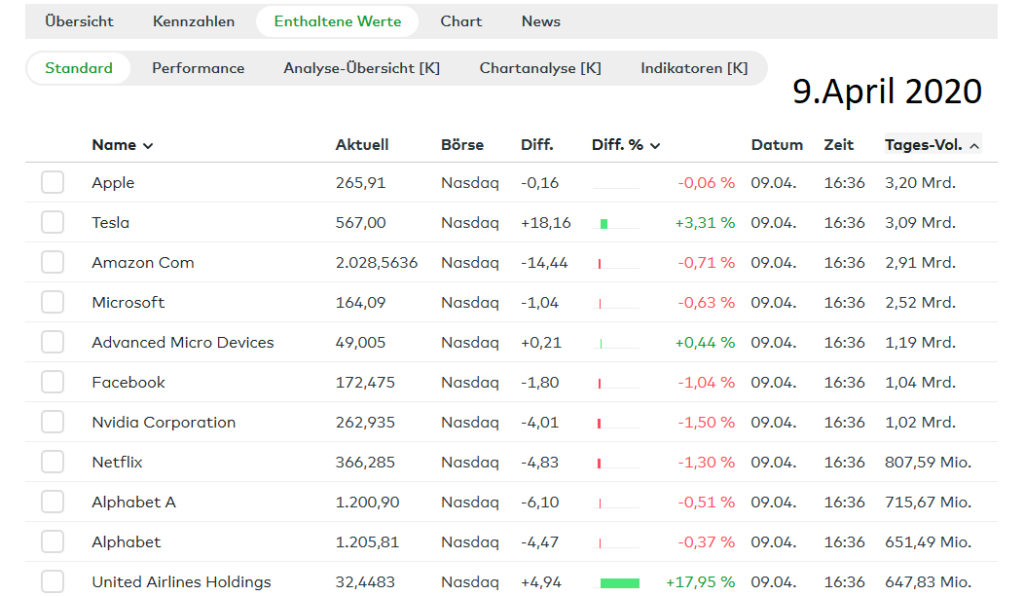Open the Chart tab

461,22
